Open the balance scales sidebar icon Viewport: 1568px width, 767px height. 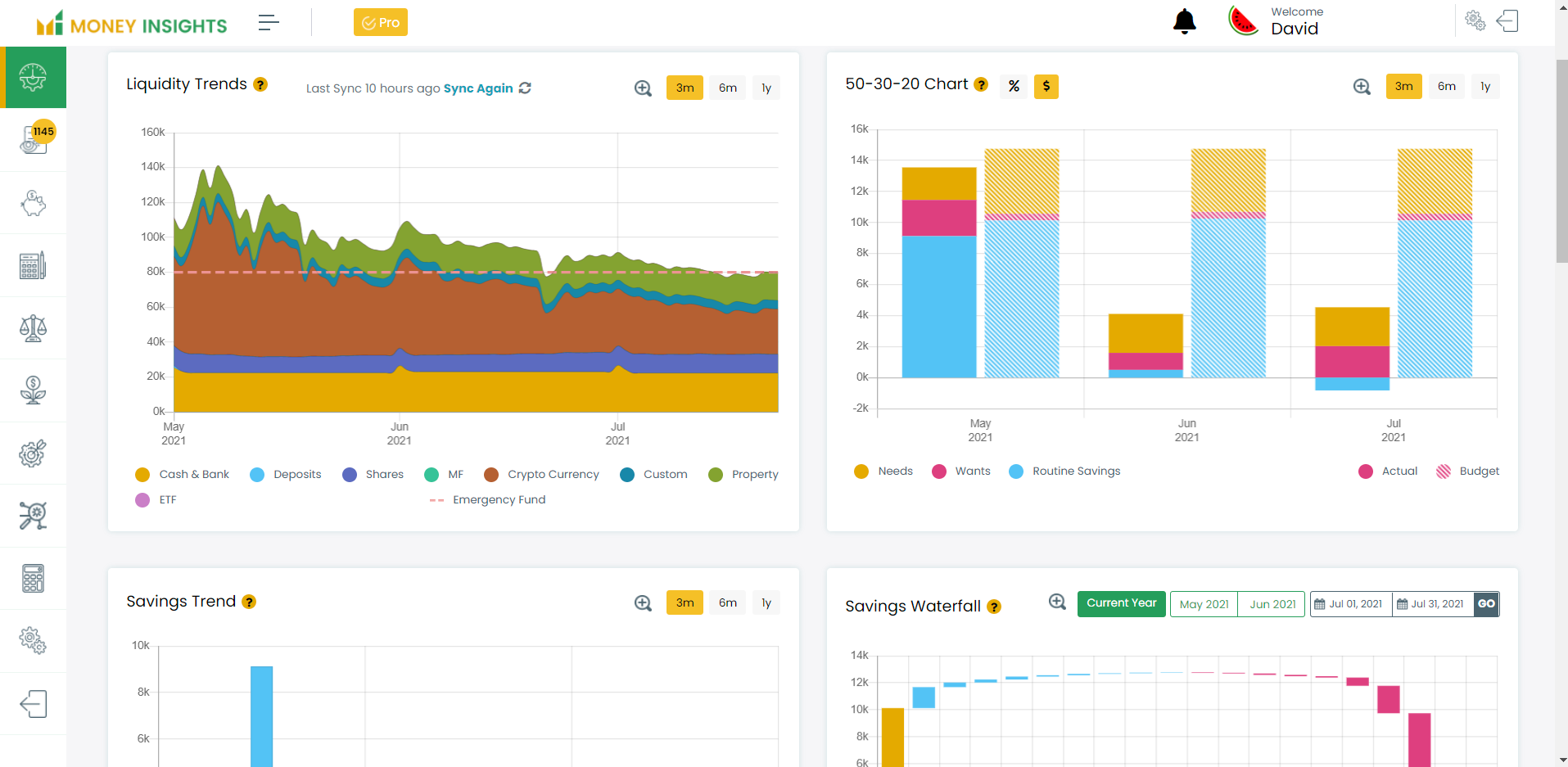point(33,328)
